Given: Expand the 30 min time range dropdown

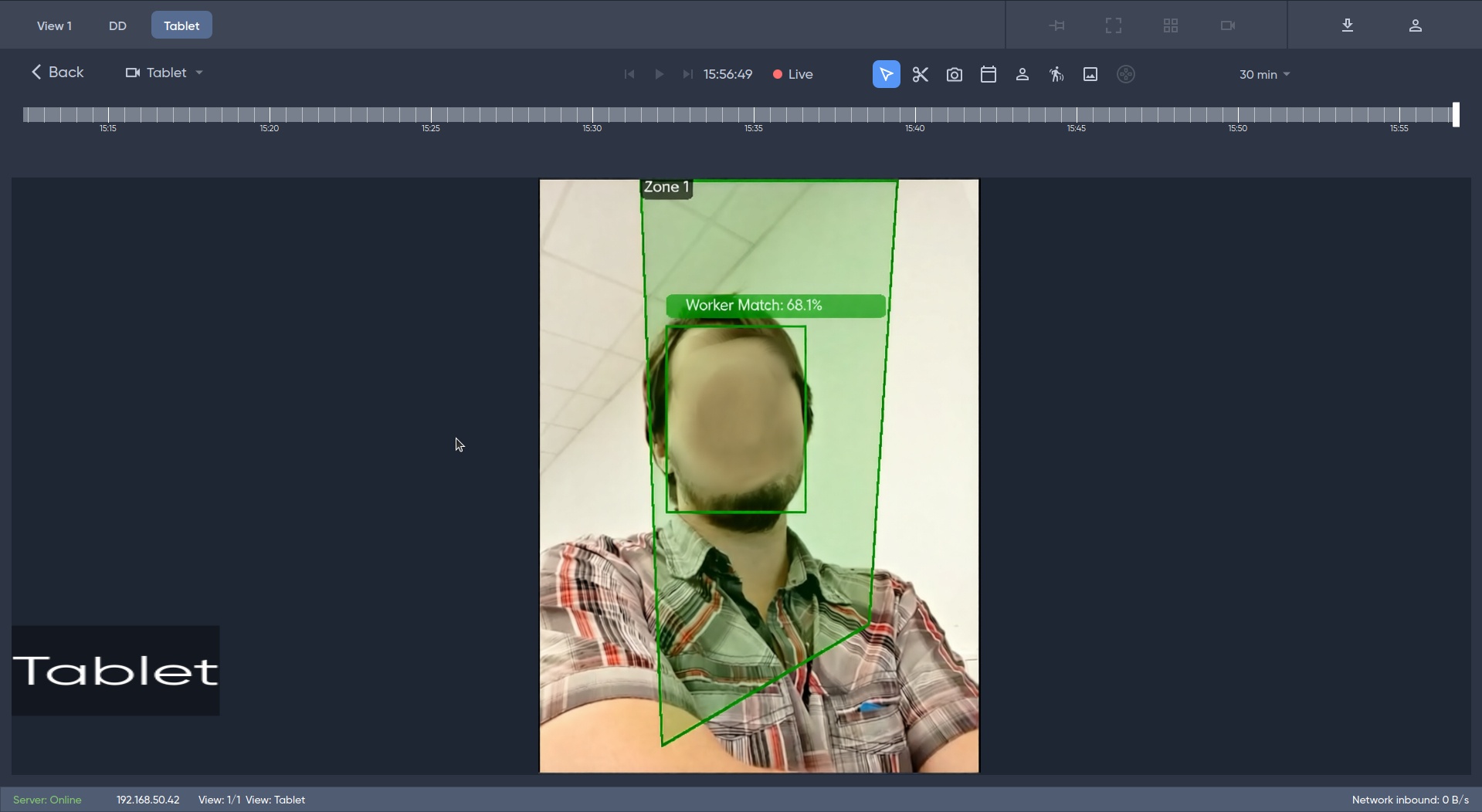Looking at the screenshot, I should (1264, 75).
